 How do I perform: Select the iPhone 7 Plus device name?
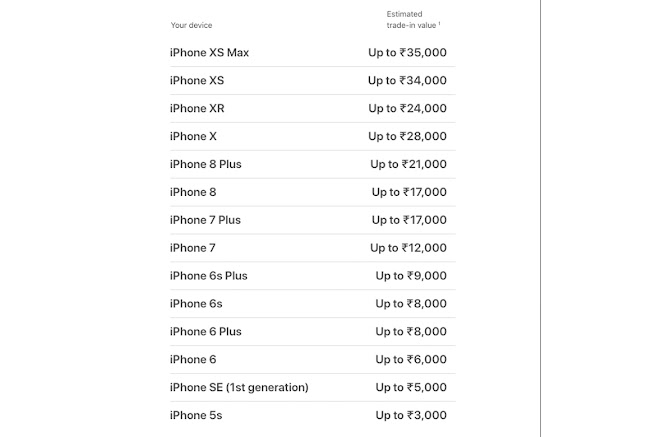point(205,220)
